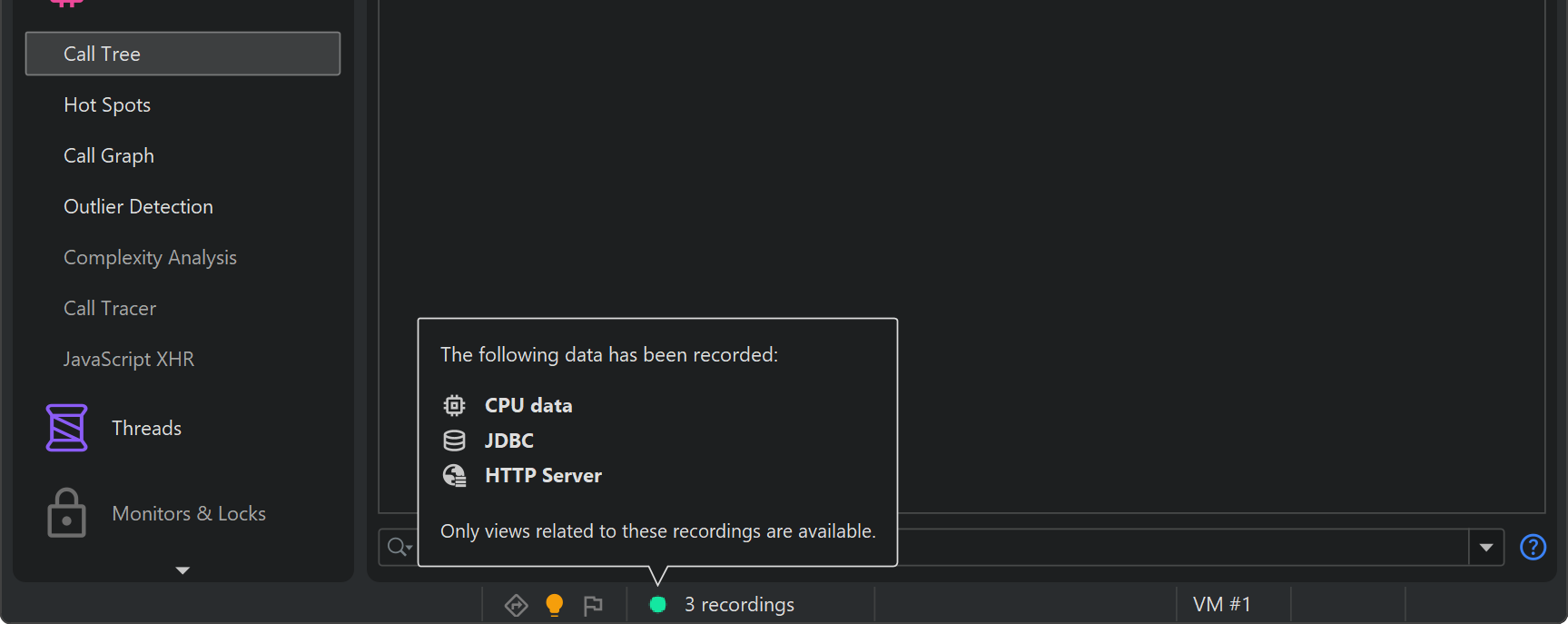This screenshot has width=1568, height=624.
Task: Click the diamond arrow status bar icon
Action: [x=516, y=605]
